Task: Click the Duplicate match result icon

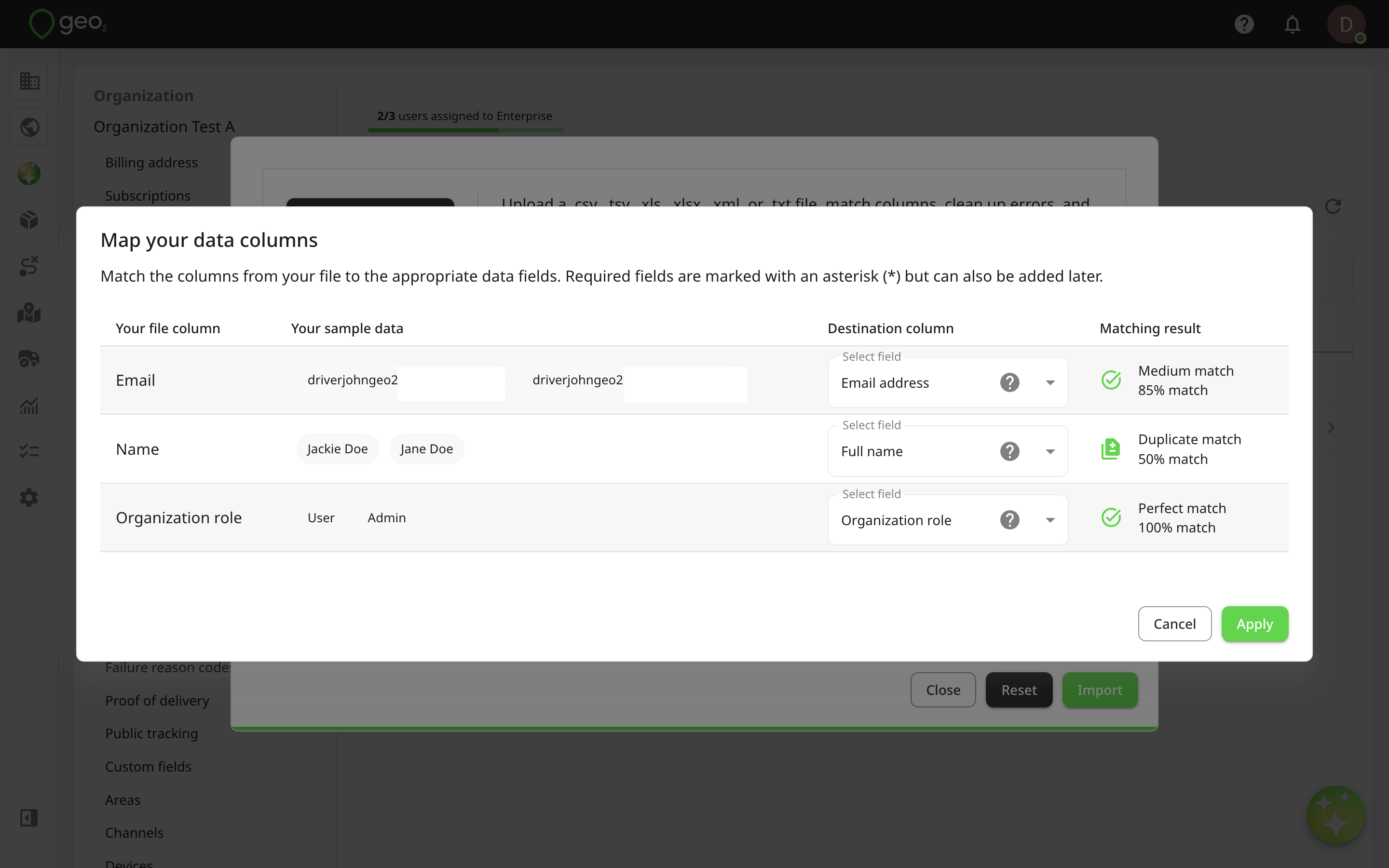Action: (x=1111, y=449)
